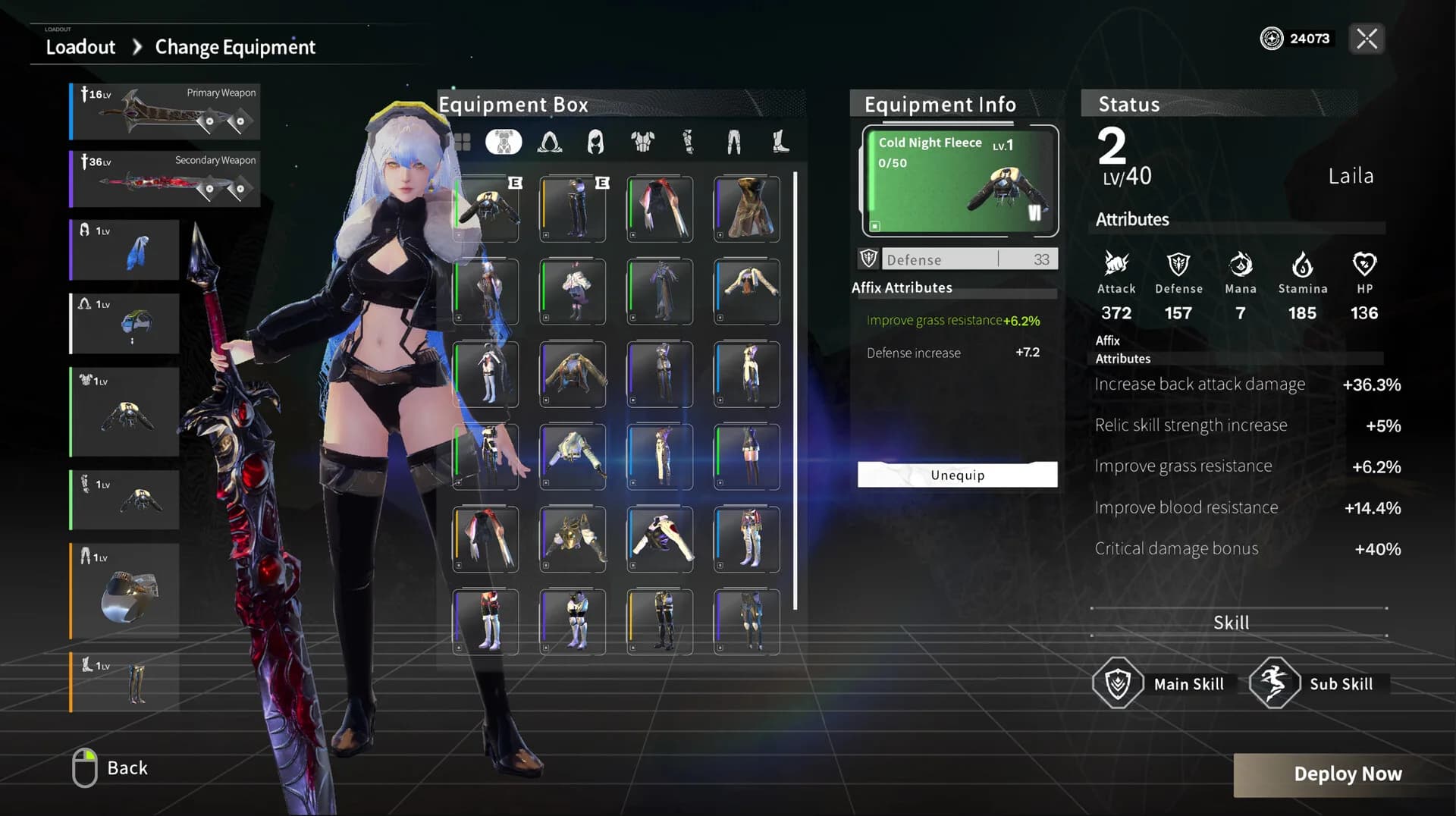1456x816 pixels.
Task: Click the mouse icon beside Back
Action: pyautogui.click(x=85, y=768)
